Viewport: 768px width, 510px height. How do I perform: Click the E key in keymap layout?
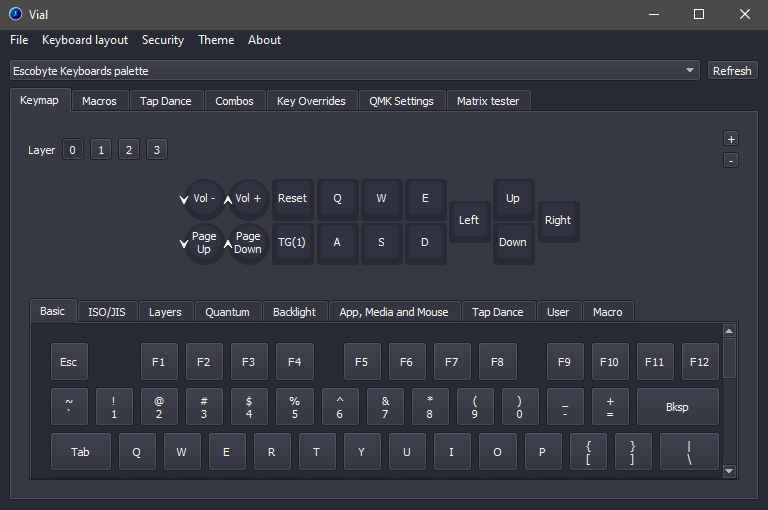coord(425,198)
